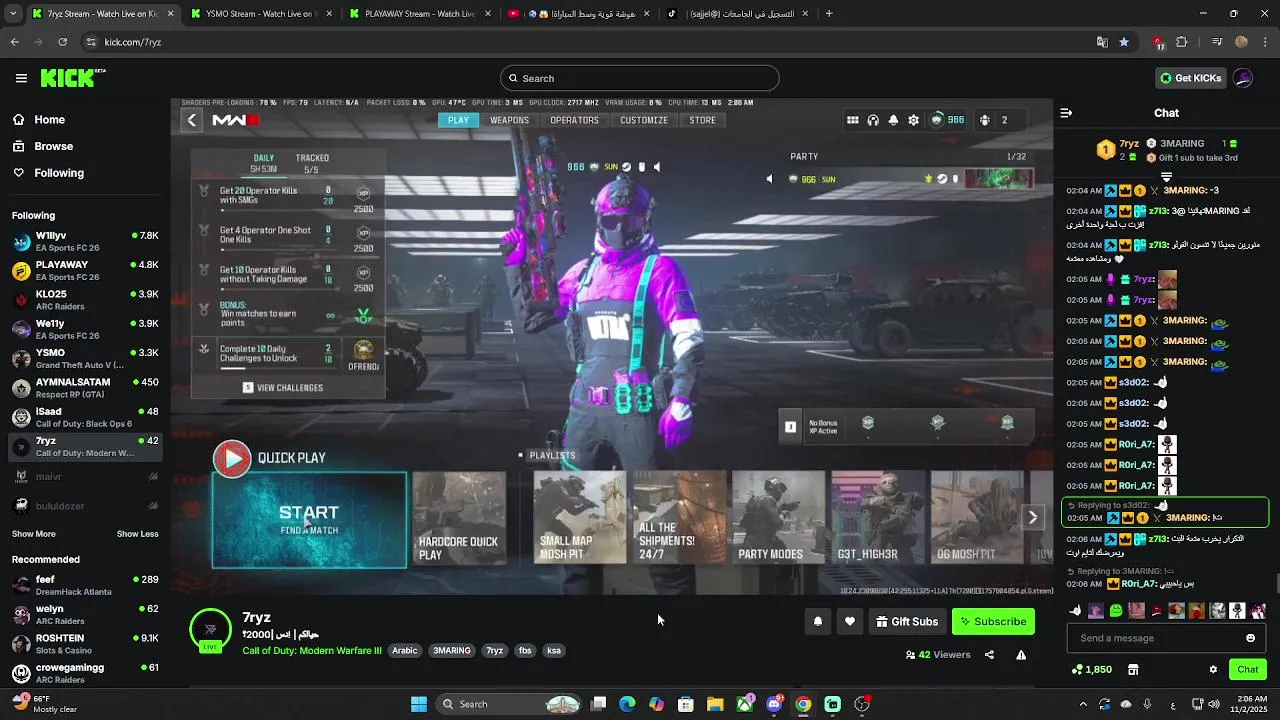
Task: Open File Explorer from taskbar
Action: tap(715, 704)
